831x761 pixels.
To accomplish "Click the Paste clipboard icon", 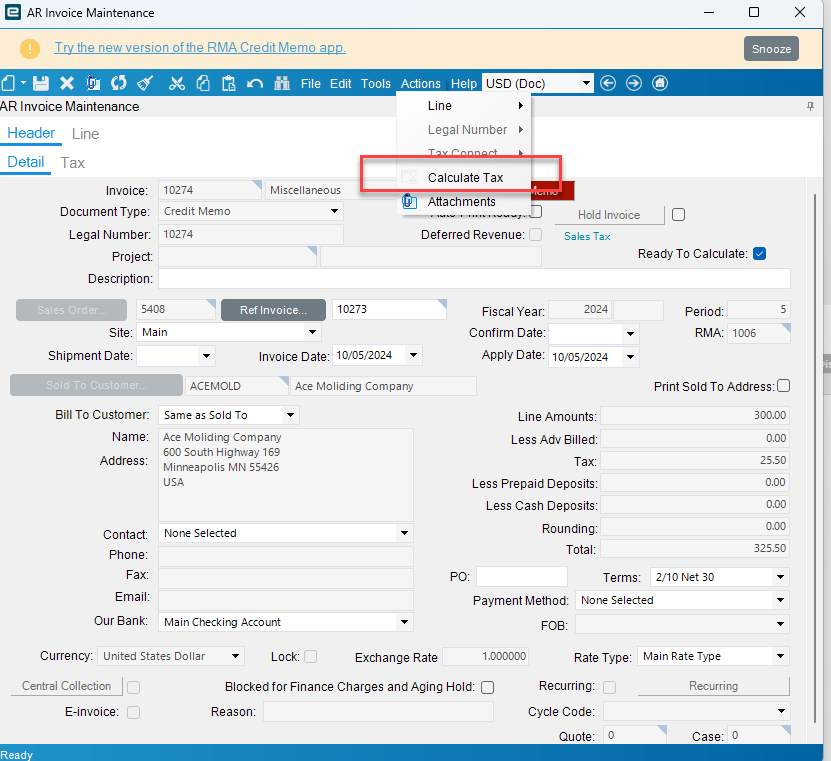I will pos(228,83).
